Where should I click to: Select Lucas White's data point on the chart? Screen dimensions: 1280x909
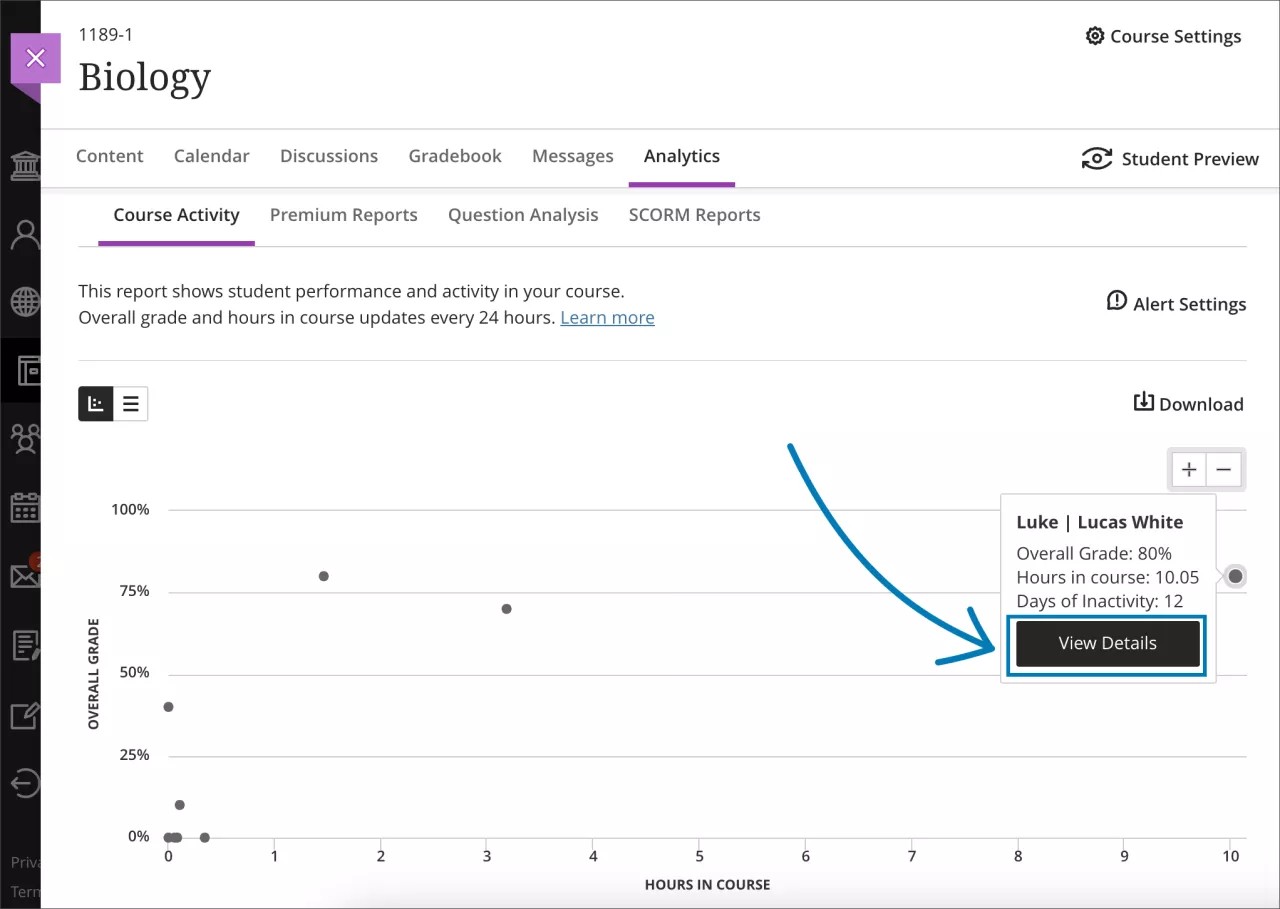[x=1234, y=576]
